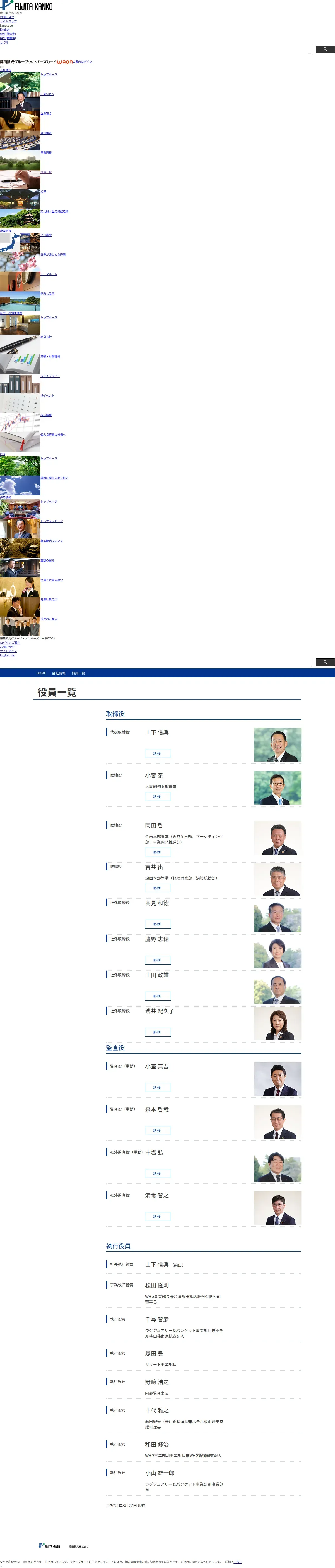335x1568 pixels.
Task: Open the IRイベント link
Action: tap(47, 396)
